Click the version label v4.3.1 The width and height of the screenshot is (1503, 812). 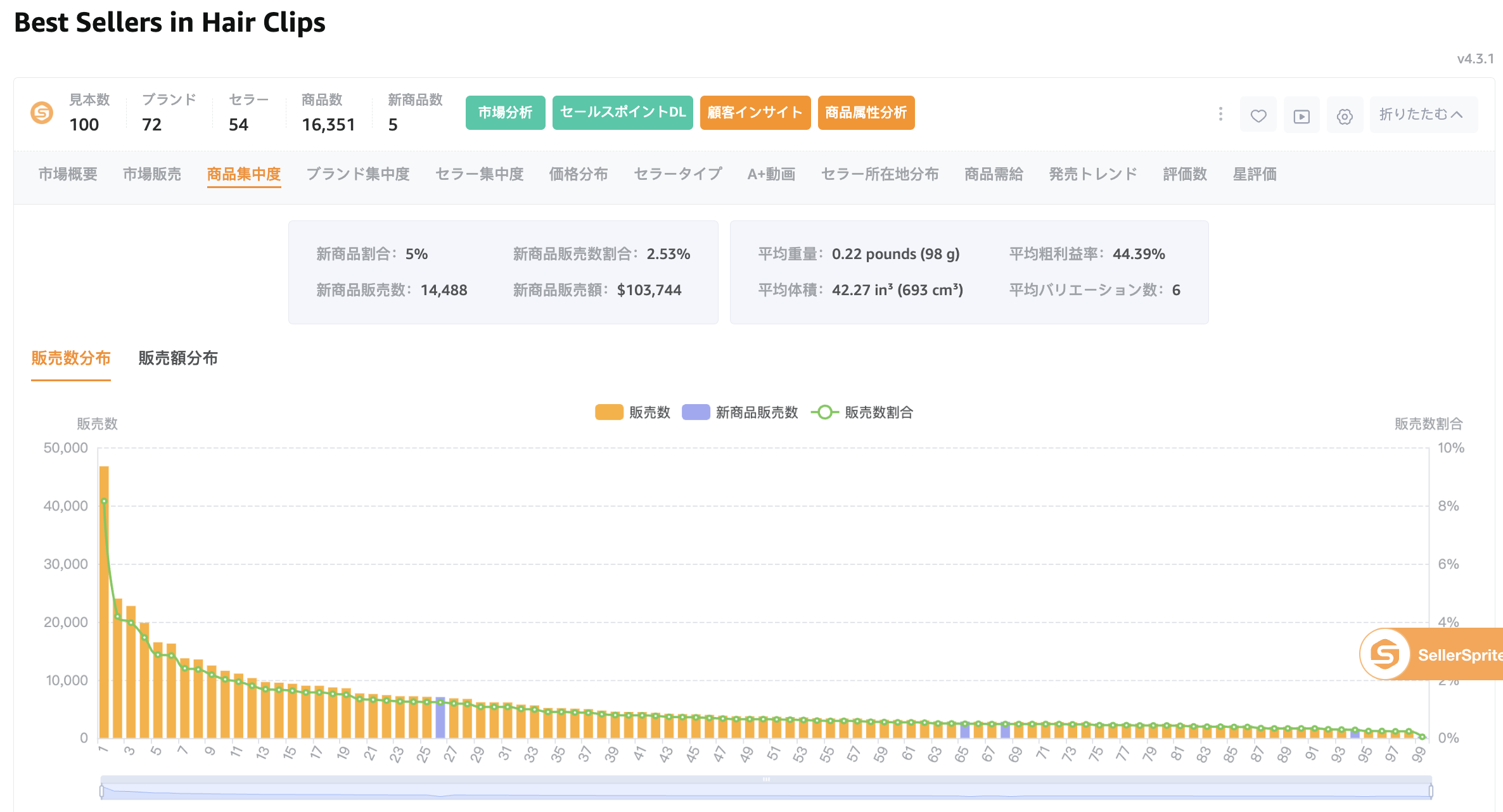[x=1475, y=59]
